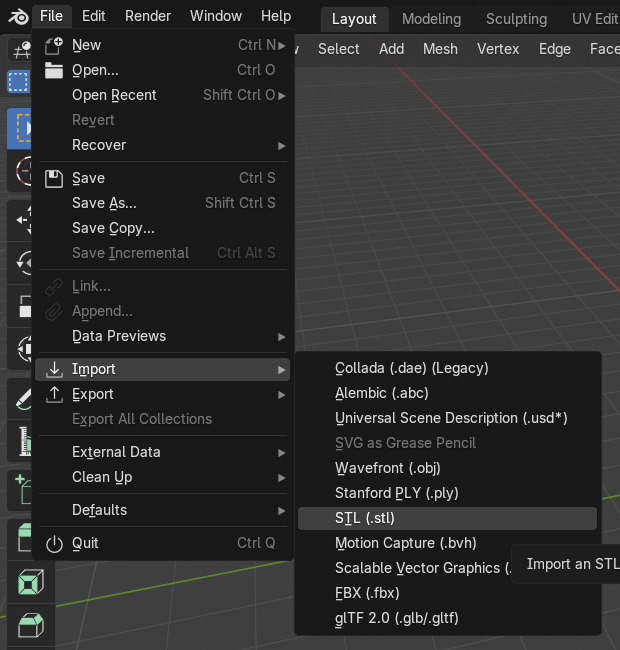Import Universal Scene Description (.usd*)
This screenshot has height=650, width=620.
tap(448, 418)
